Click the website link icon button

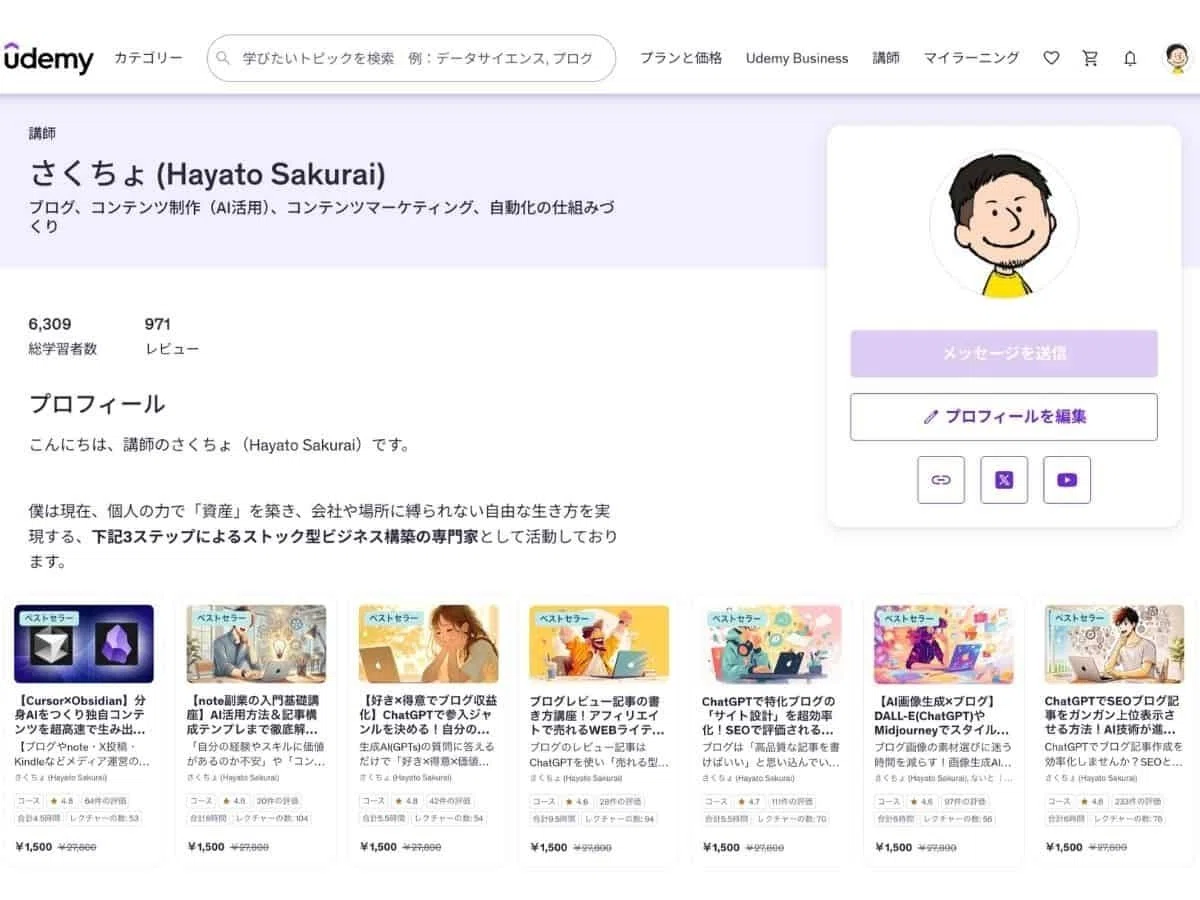941,480
